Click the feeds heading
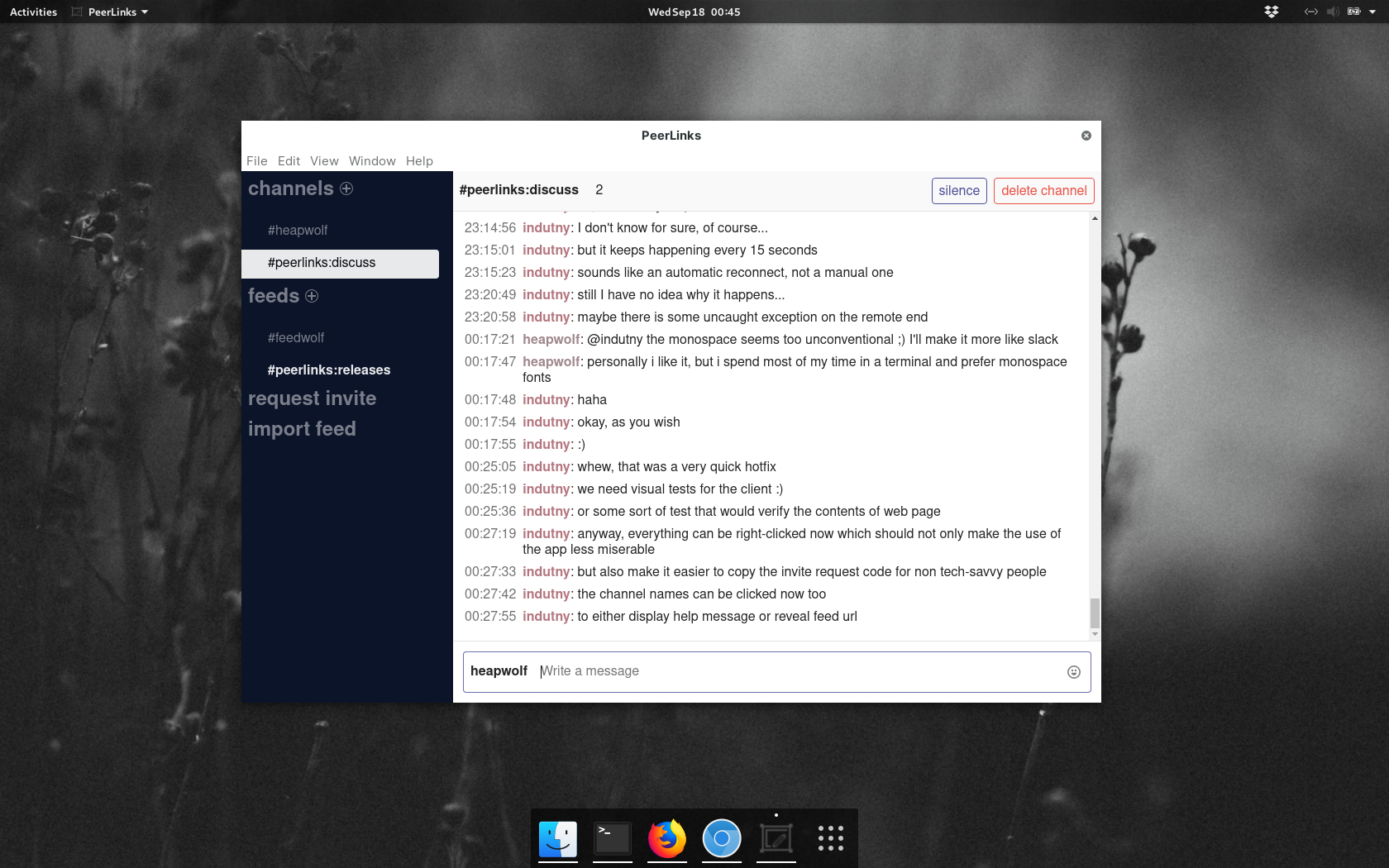Image resolution: width=1389 pixels, height=868 pixels. click(274, 296)
